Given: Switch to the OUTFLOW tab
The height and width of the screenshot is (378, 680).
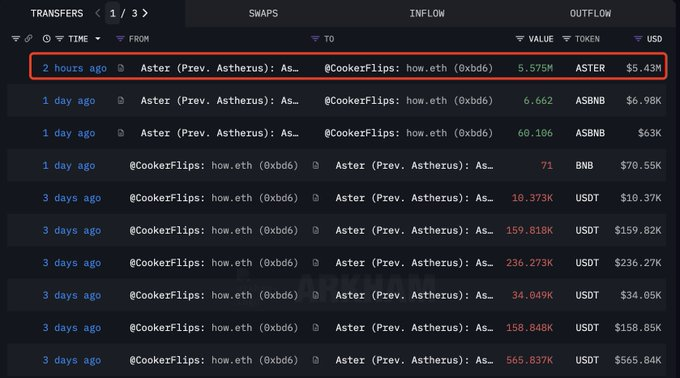Looking at the screenshot, I should point(590,13).
